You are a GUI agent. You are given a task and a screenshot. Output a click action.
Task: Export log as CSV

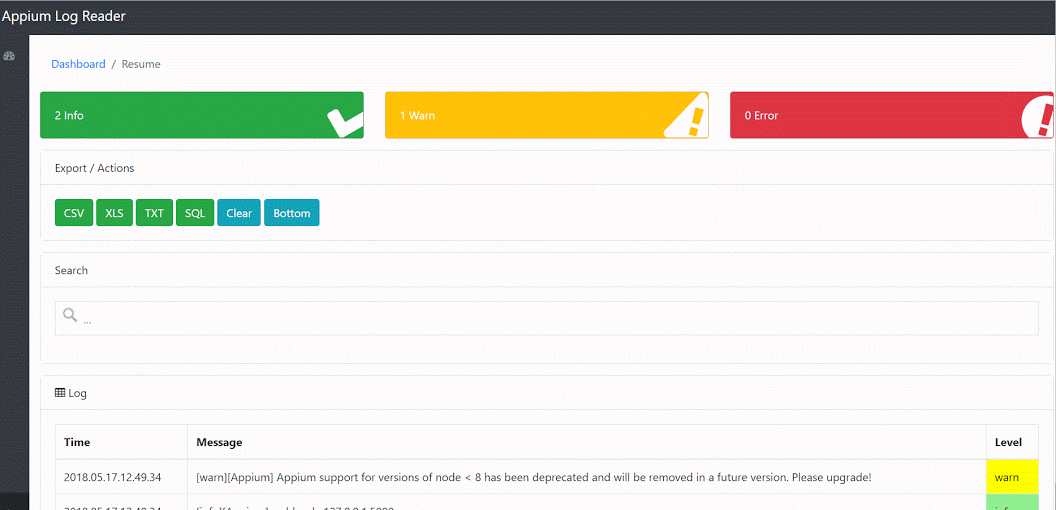(74, 213)
